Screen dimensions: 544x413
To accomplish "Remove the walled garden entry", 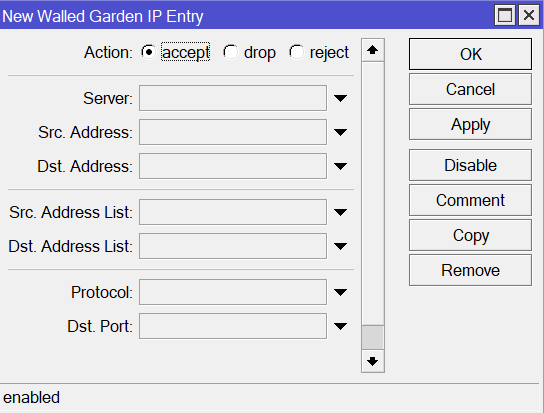I will (x=470, y=270).
